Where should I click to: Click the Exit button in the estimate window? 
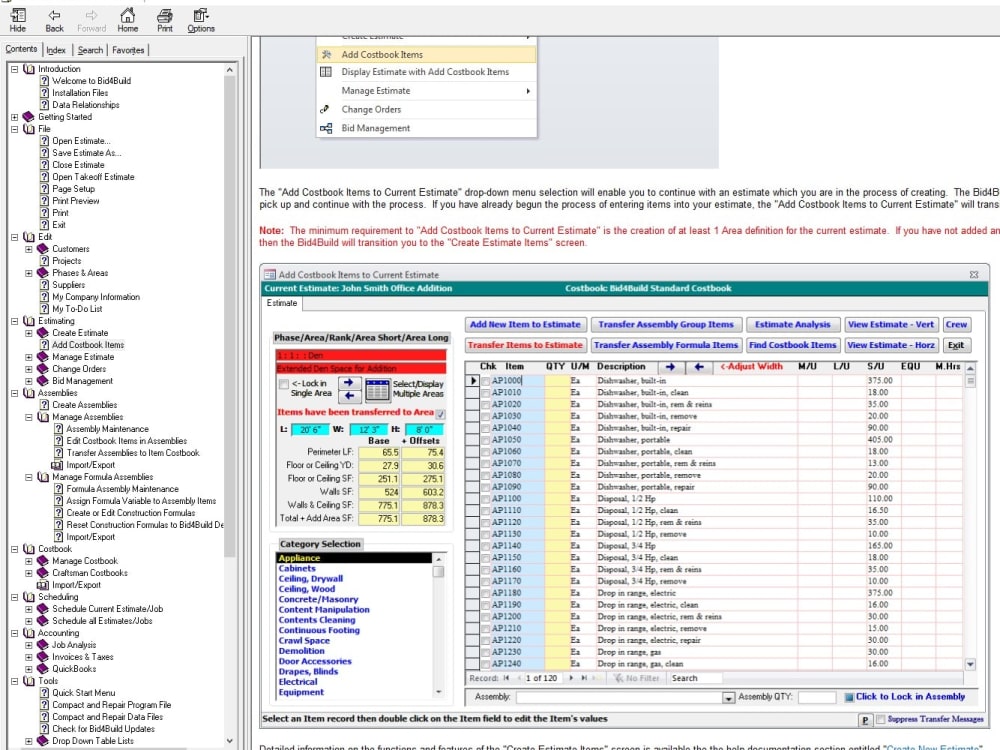[x=956, y=344]
